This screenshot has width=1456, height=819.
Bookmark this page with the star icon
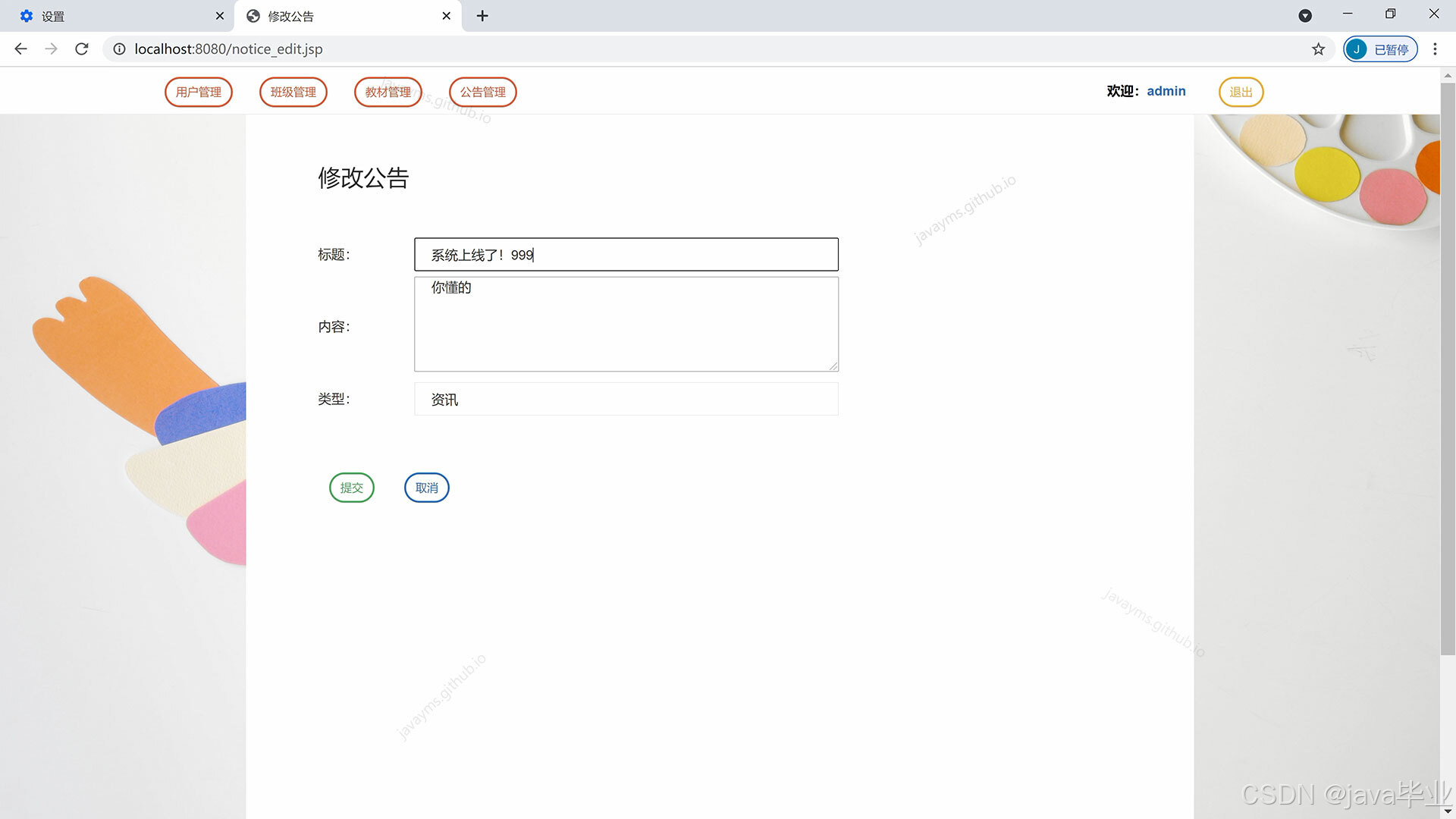1319,49
